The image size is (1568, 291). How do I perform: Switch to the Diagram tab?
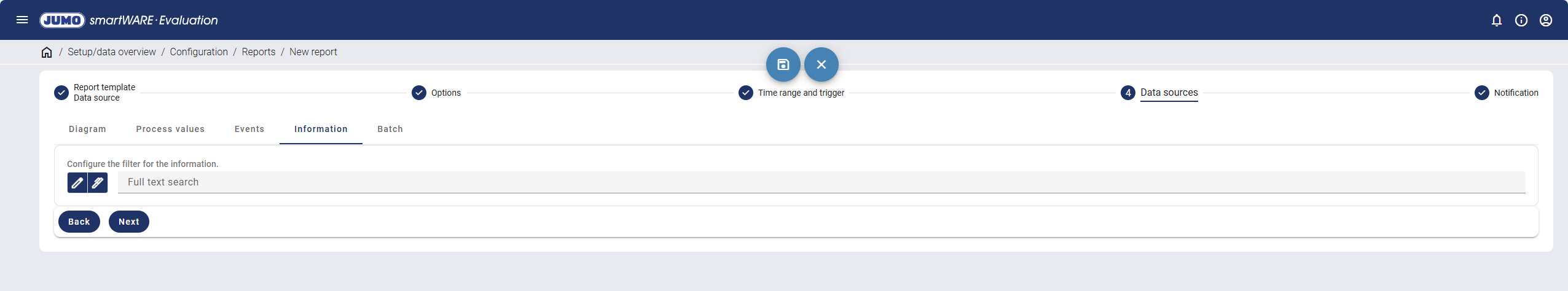(87, 129)
